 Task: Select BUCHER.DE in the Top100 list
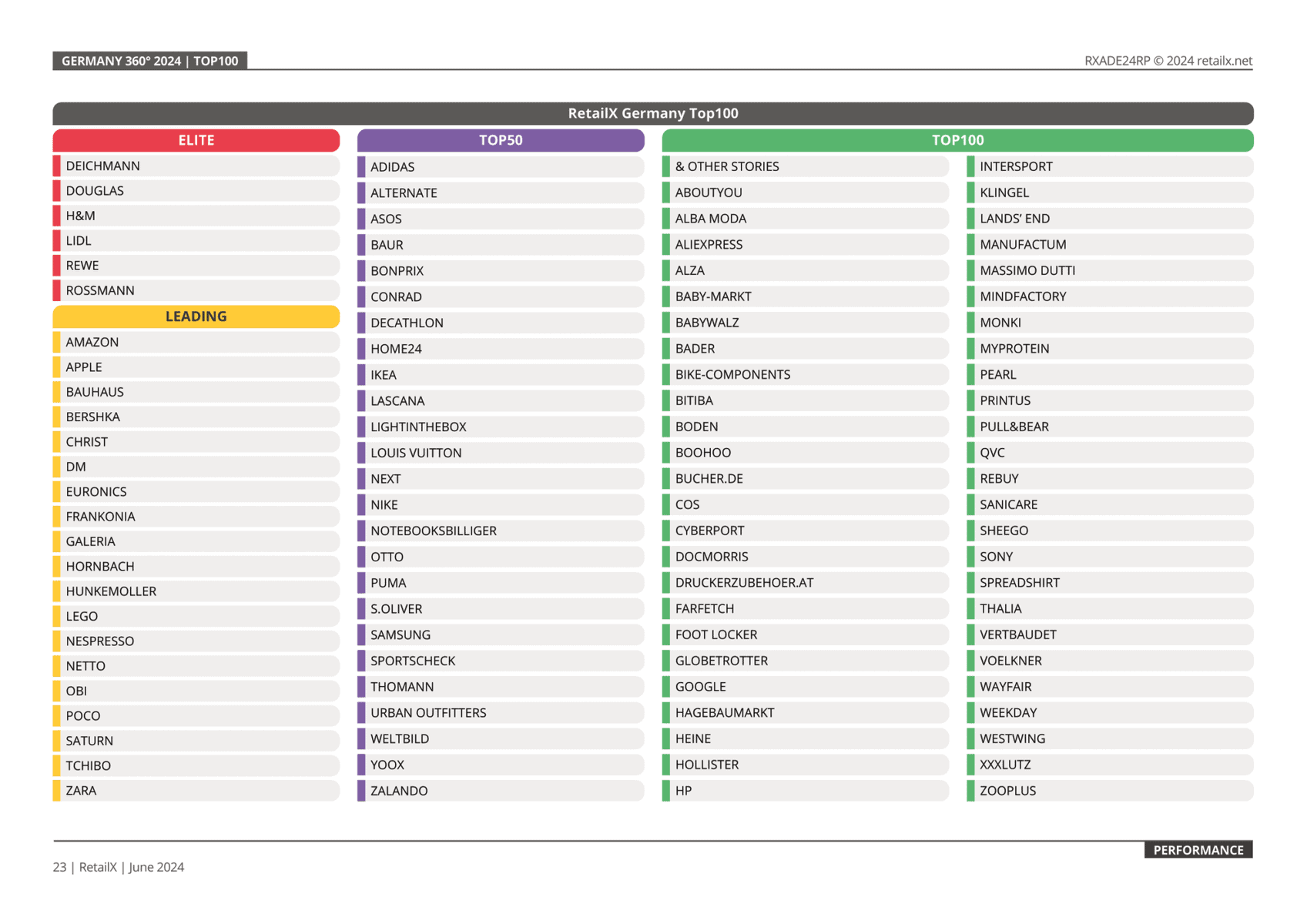[x=806, y=478]
